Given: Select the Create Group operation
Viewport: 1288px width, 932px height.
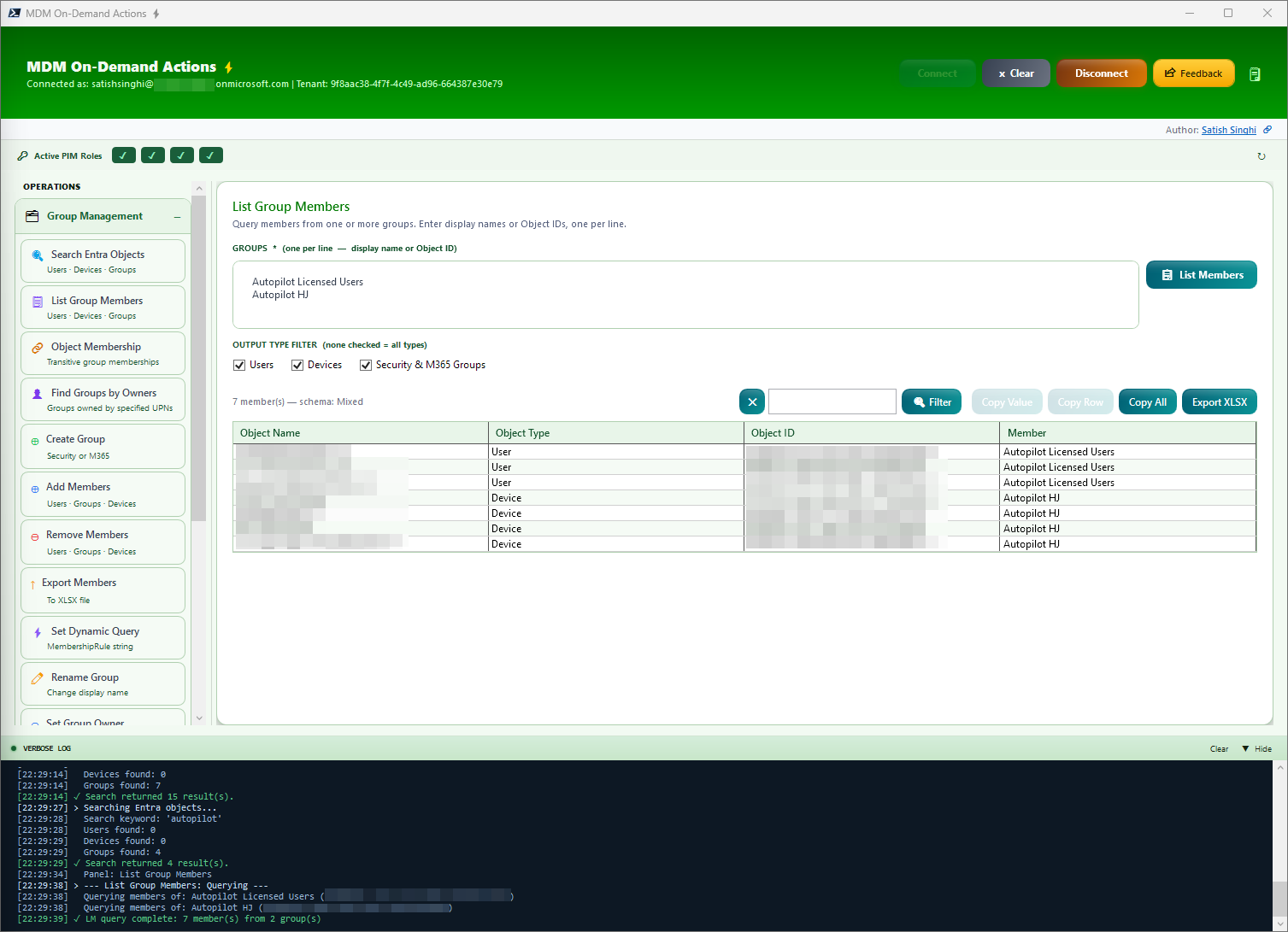Looking at the screenshot, I should tap(103, 445).
